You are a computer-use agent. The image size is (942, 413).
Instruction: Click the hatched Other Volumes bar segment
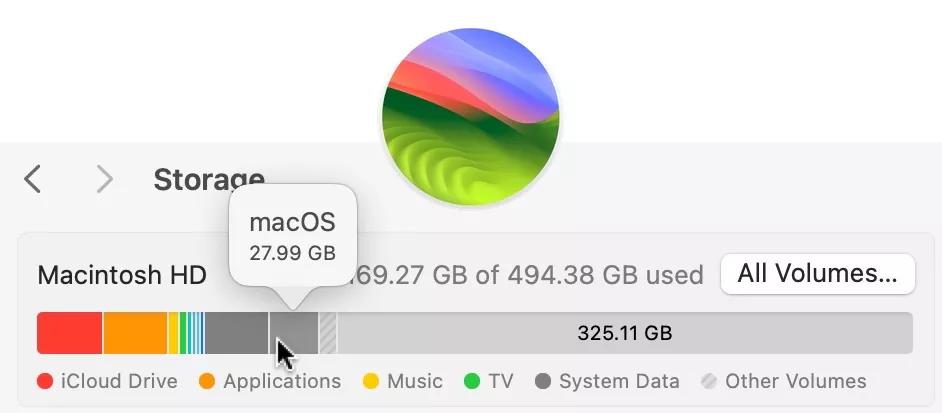coord(328,333)
